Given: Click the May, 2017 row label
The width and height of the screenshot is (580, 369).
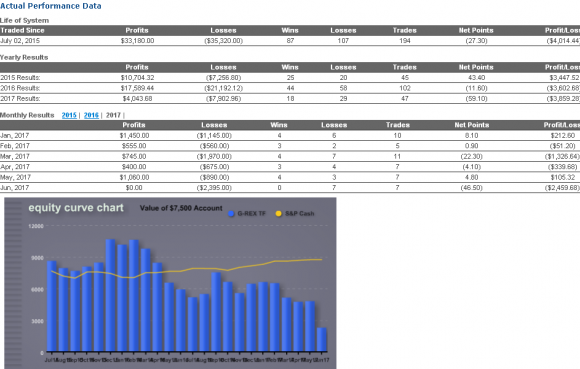Looking at the screenshot, I should (x=16, y=177).
